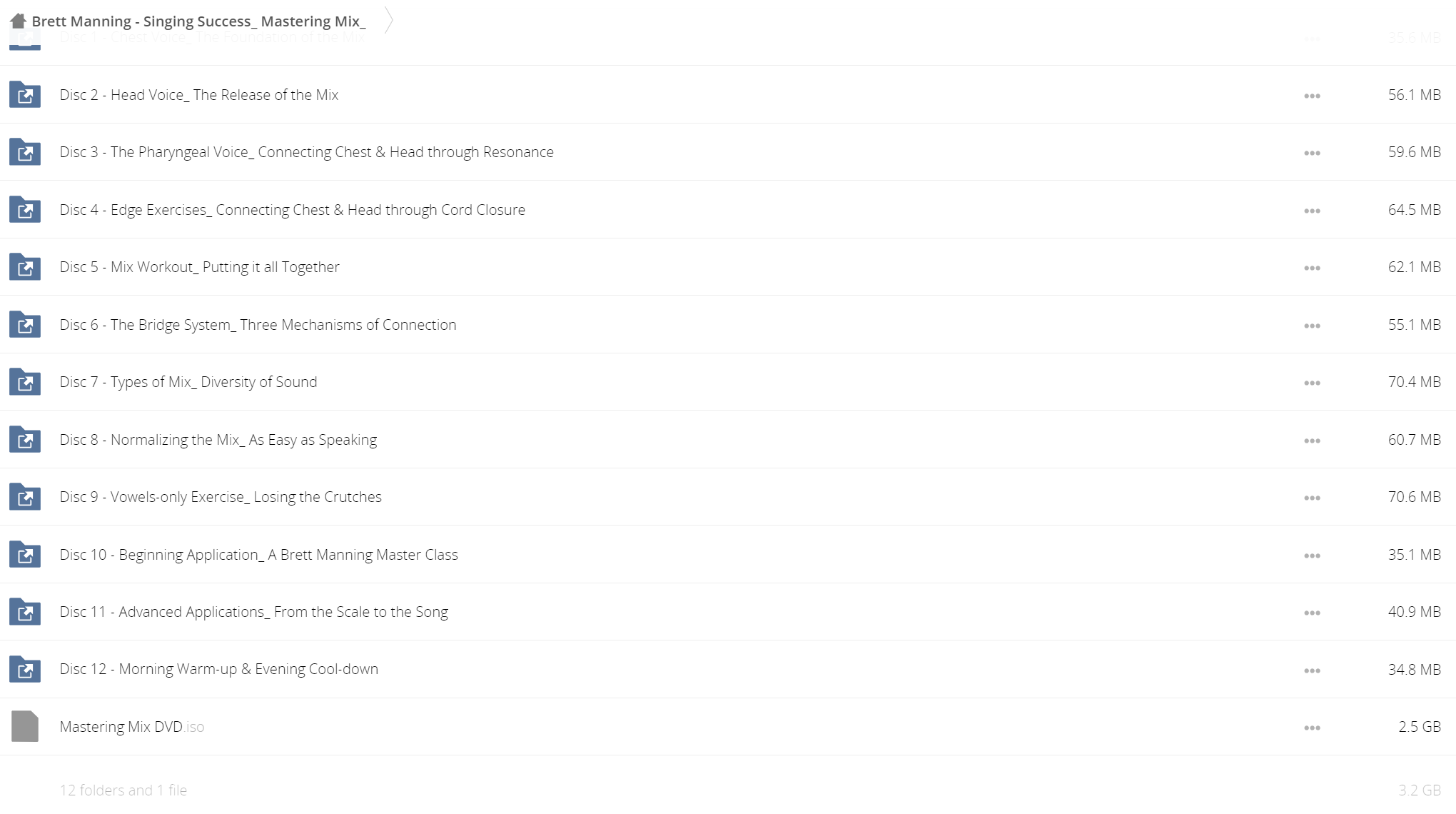1456x814 pixels.
Task: Open more actions menu for Disc 7
Action: pos(1312,383)
